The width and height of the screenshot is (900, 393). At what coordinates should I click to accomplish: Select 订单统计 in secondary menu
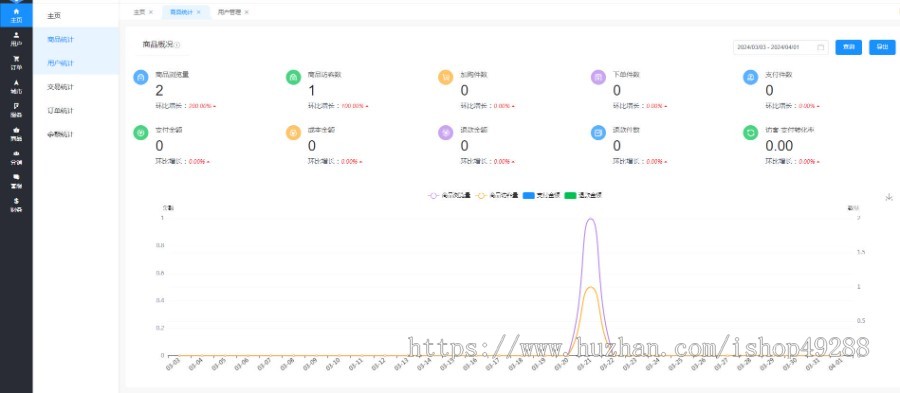point(76,110)
